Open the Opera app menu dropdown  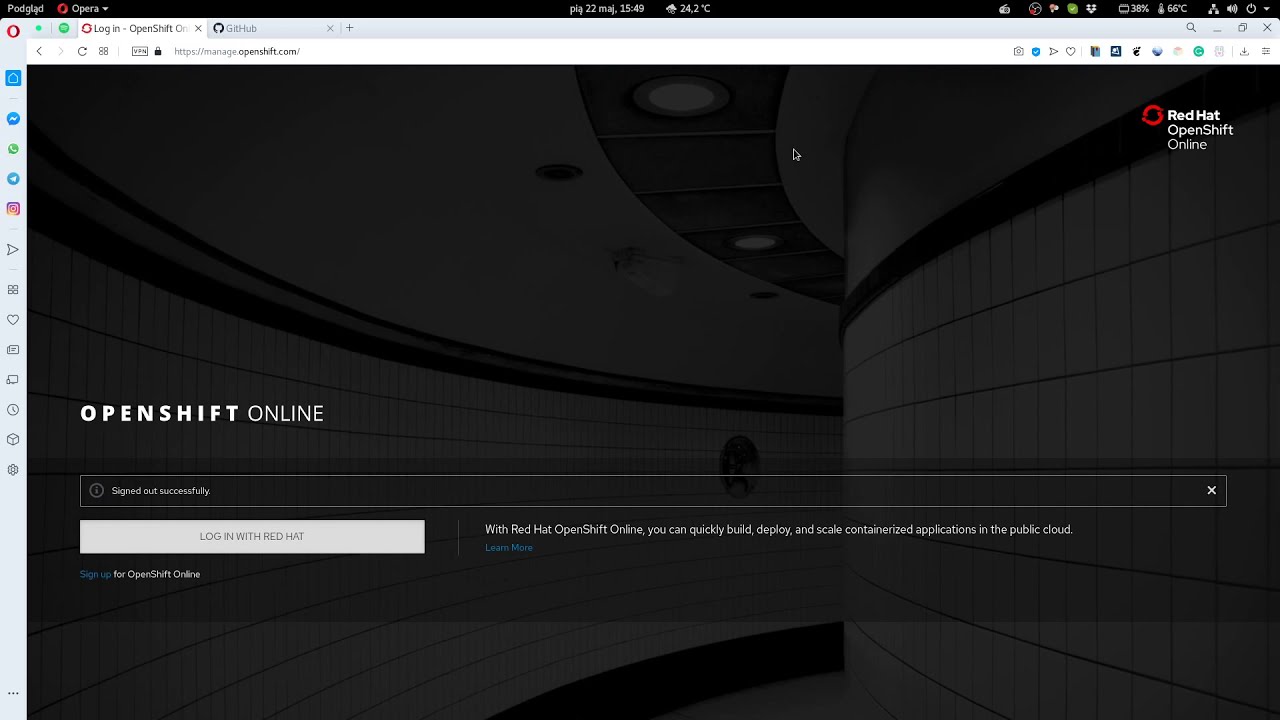(83, 8)
